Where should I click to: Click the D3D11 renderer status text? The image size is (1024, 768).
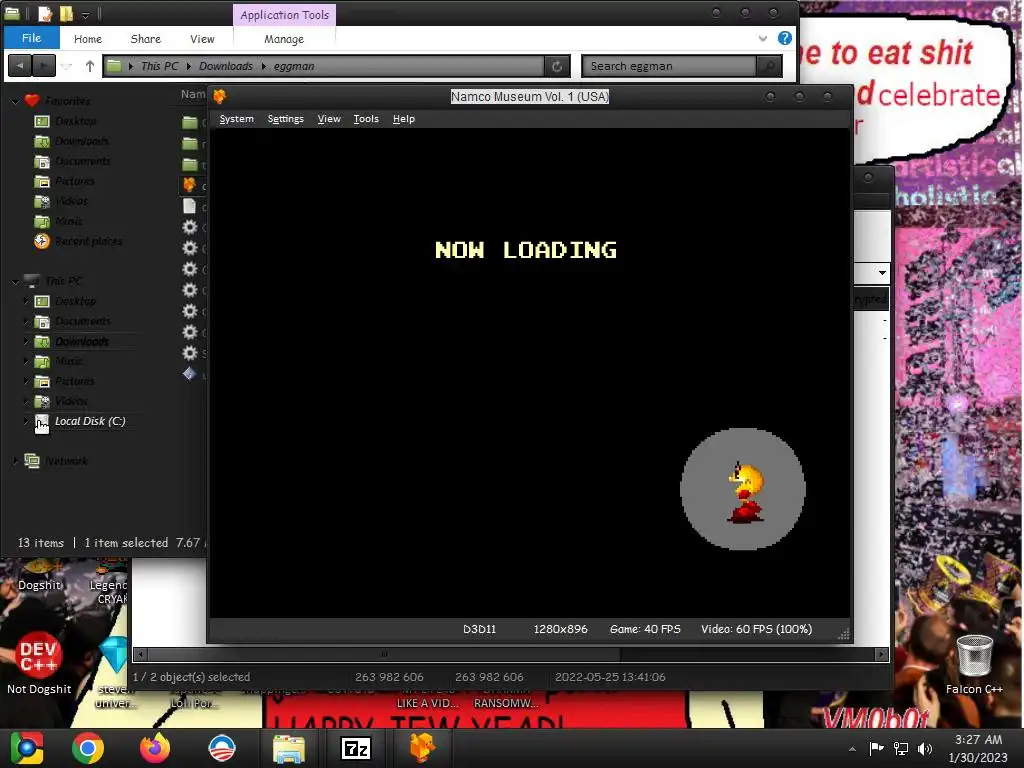point(479,630)
